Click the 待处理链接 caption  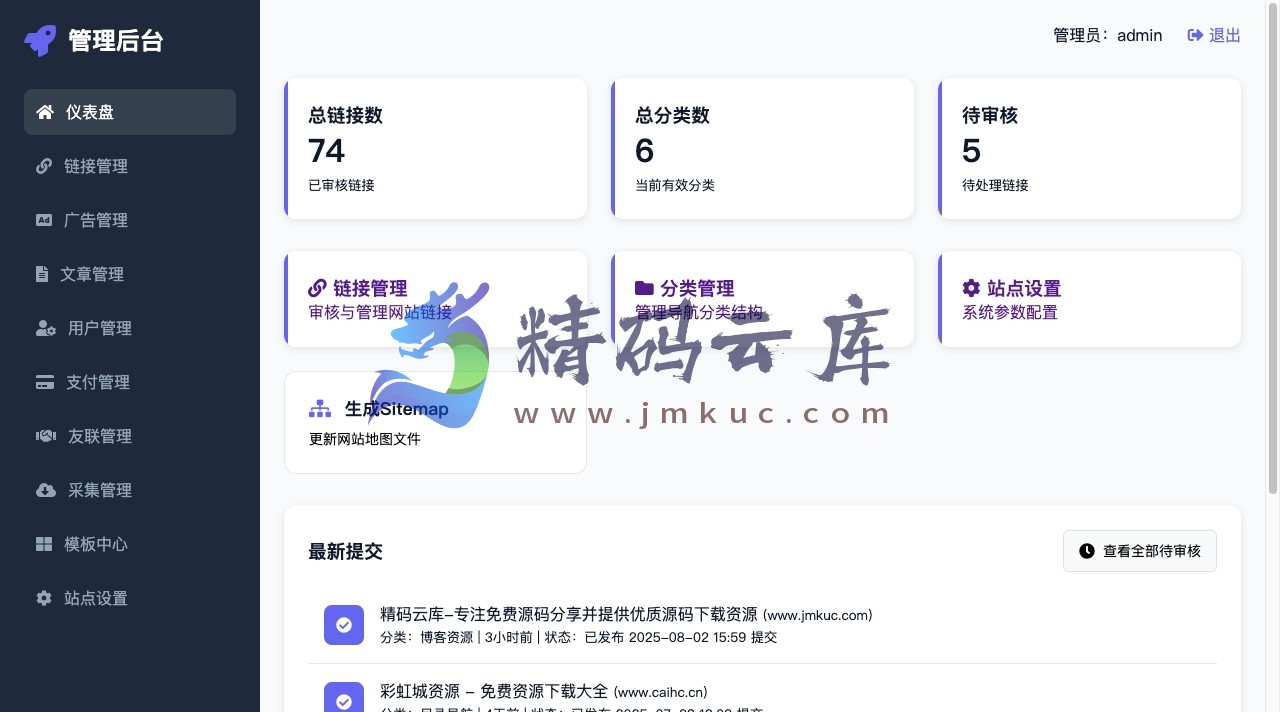[x=995, y=185]
